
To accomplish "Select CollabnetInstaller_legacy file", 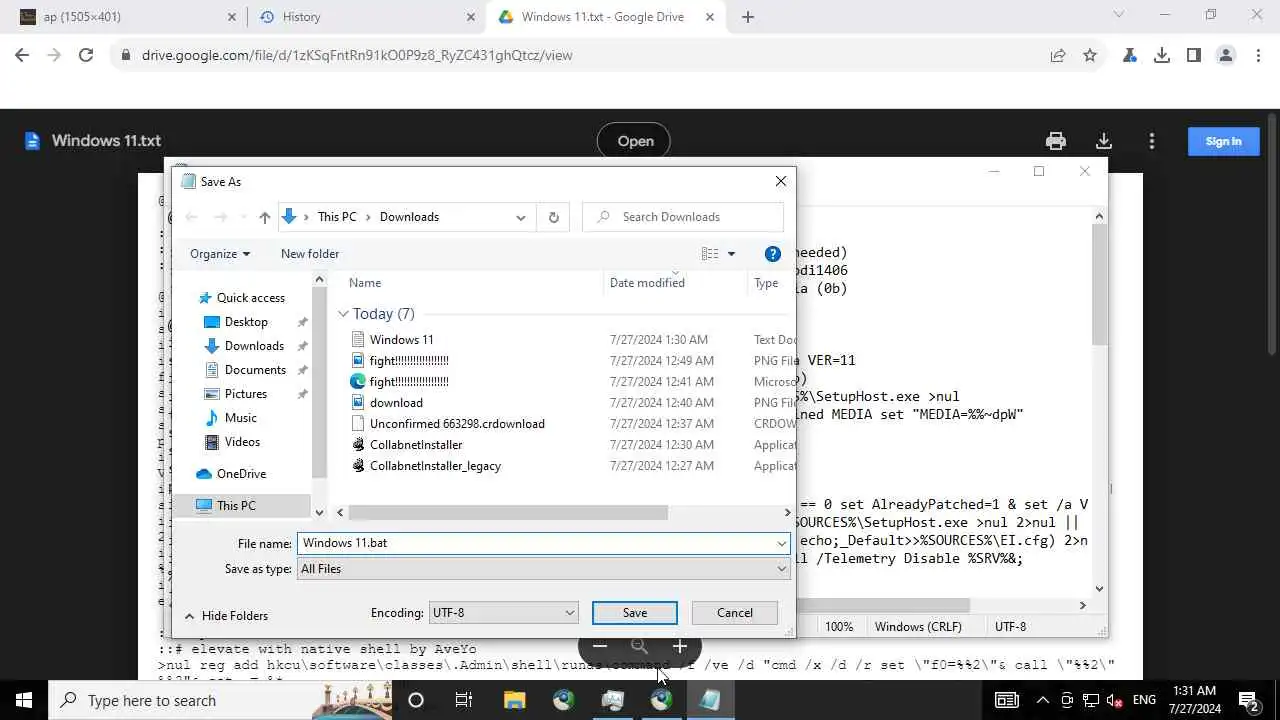I will pos(435,466).
